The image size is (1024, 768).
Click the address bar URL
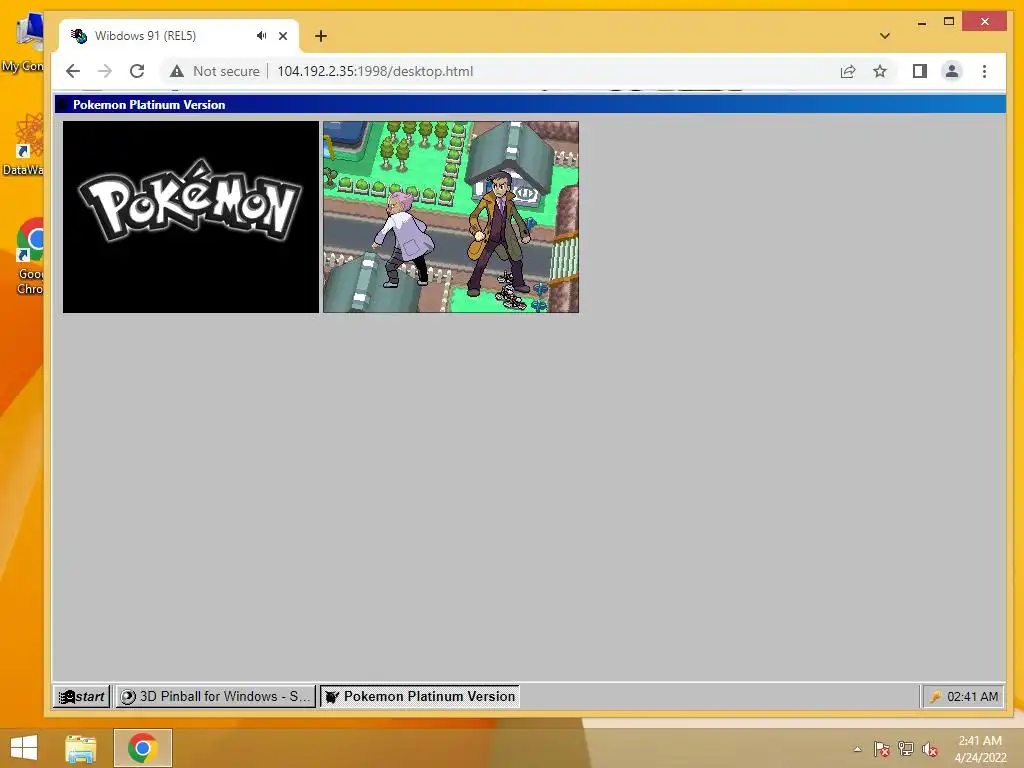(375, 71)
